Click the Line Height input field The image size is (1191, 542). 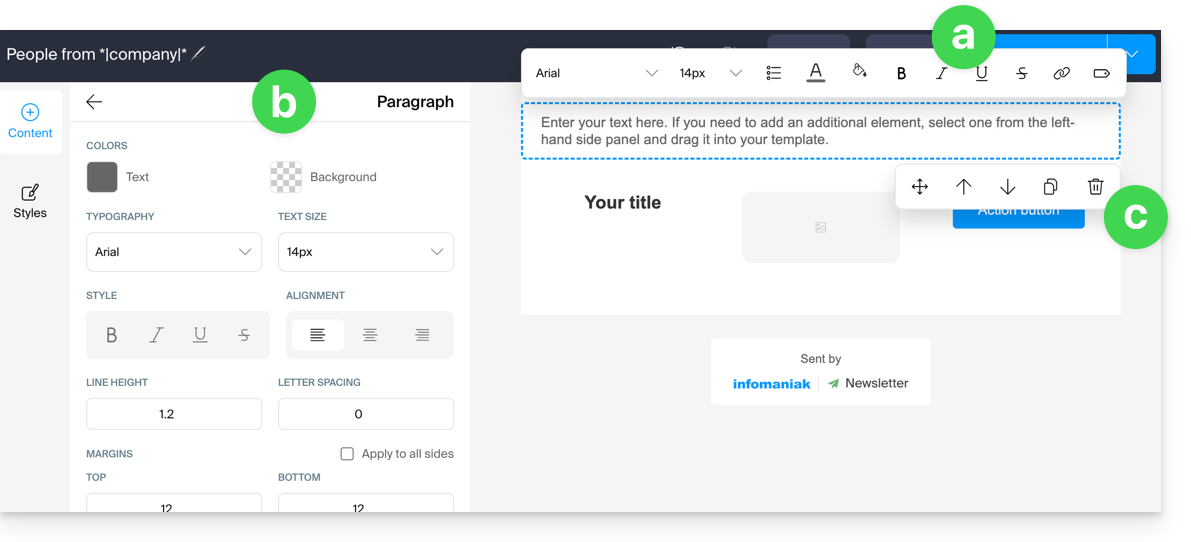tap(174, 414)
